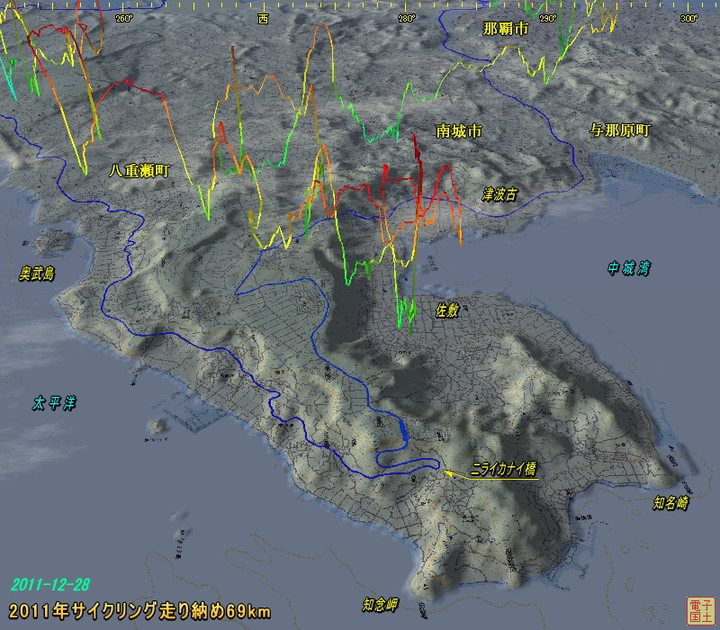Click the 知念岬 cape label
This screenshot has height=630, width=720.
tap(380, 604)
